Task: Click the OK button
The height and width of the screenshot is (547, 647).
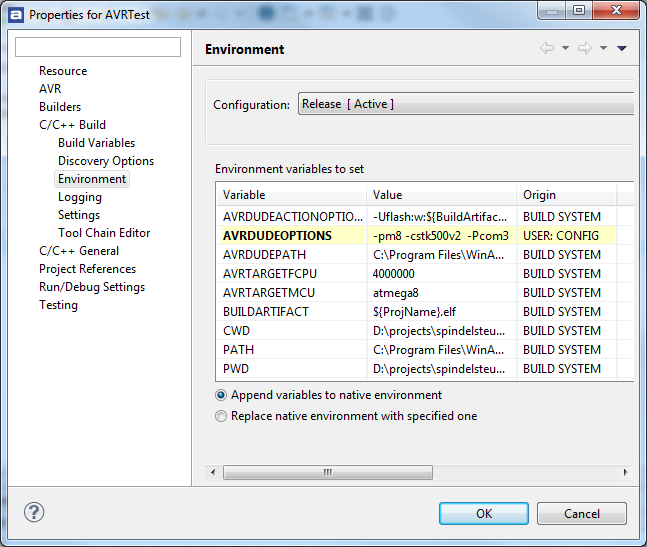Action: click(x=483, y=513)
